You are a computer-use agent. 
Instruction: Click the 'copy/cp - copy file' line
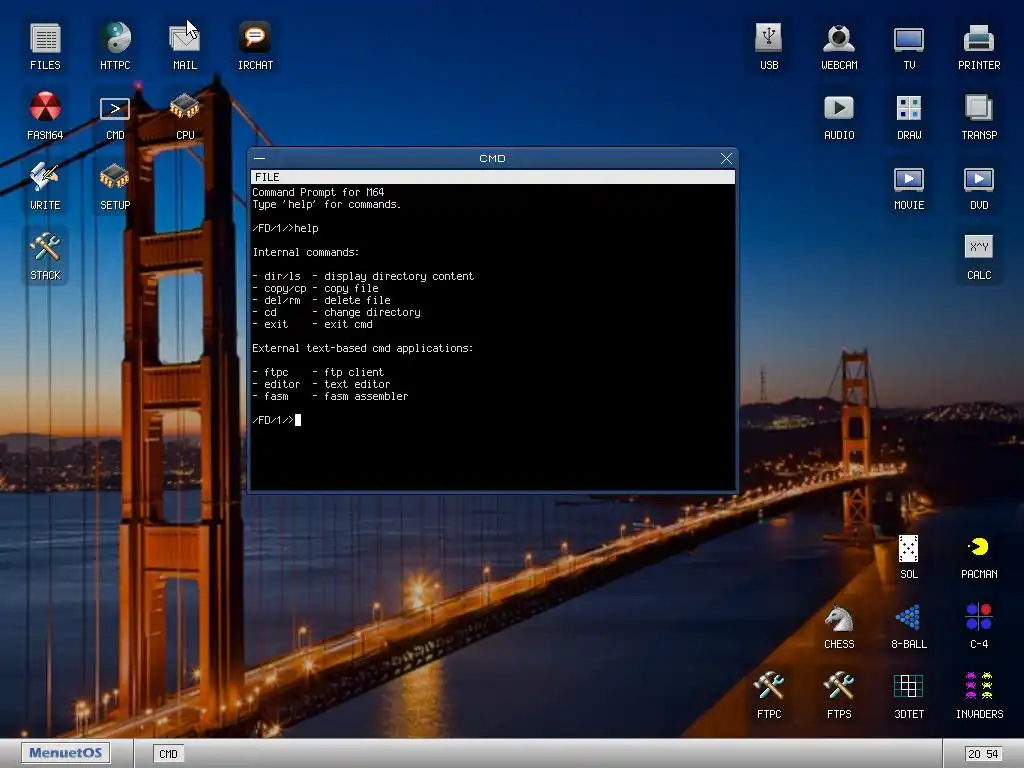(x=315, y=288)
